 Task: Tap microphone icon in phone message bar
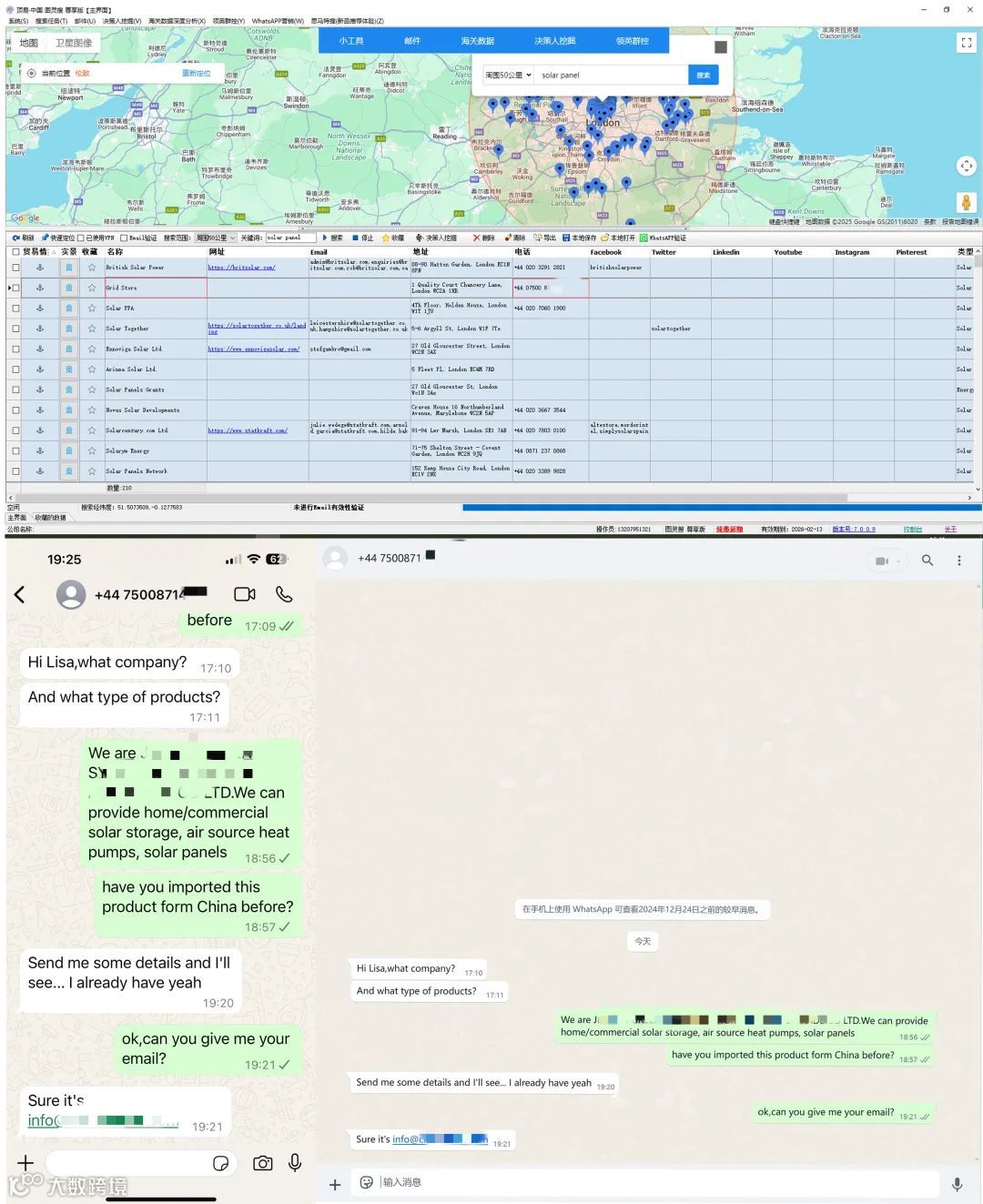pyautogui.click(x=295, y=1162)
